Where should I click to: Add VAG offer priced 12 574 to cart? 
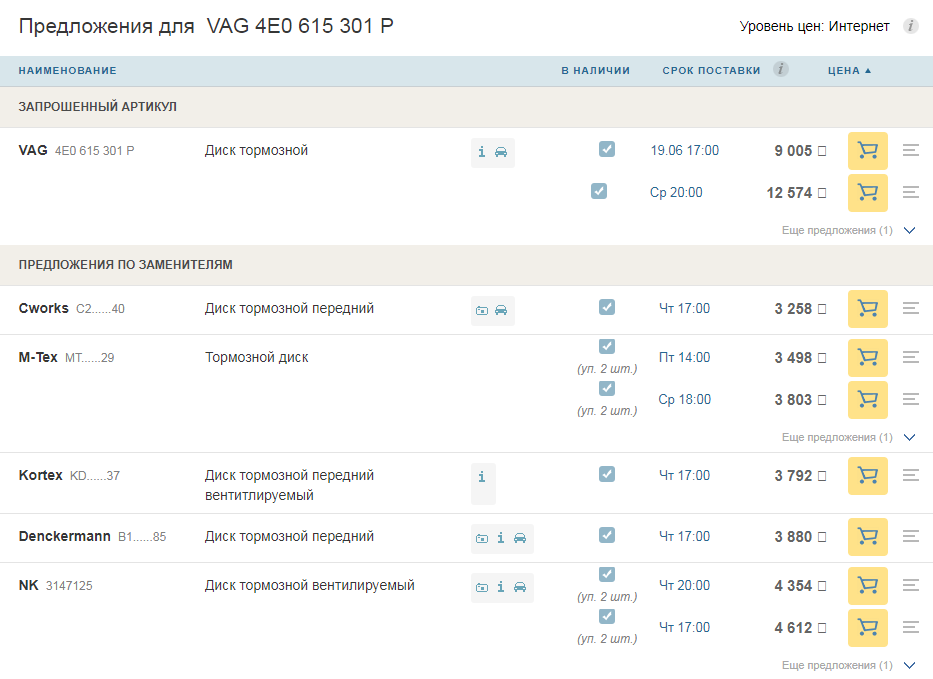[x=868, y=193]
